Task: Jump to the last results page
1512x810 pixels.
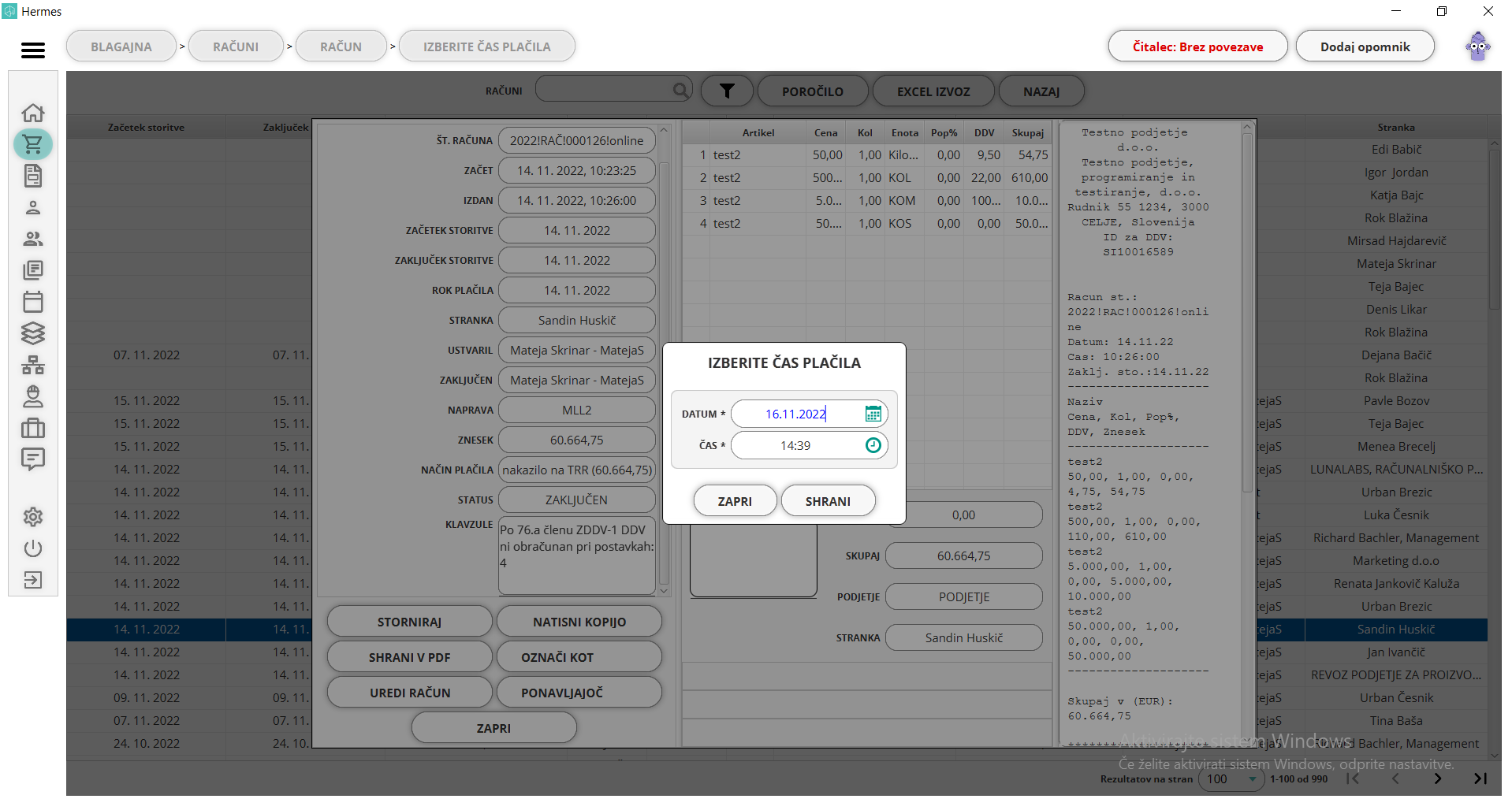Action: click(x=1480, y=778)
